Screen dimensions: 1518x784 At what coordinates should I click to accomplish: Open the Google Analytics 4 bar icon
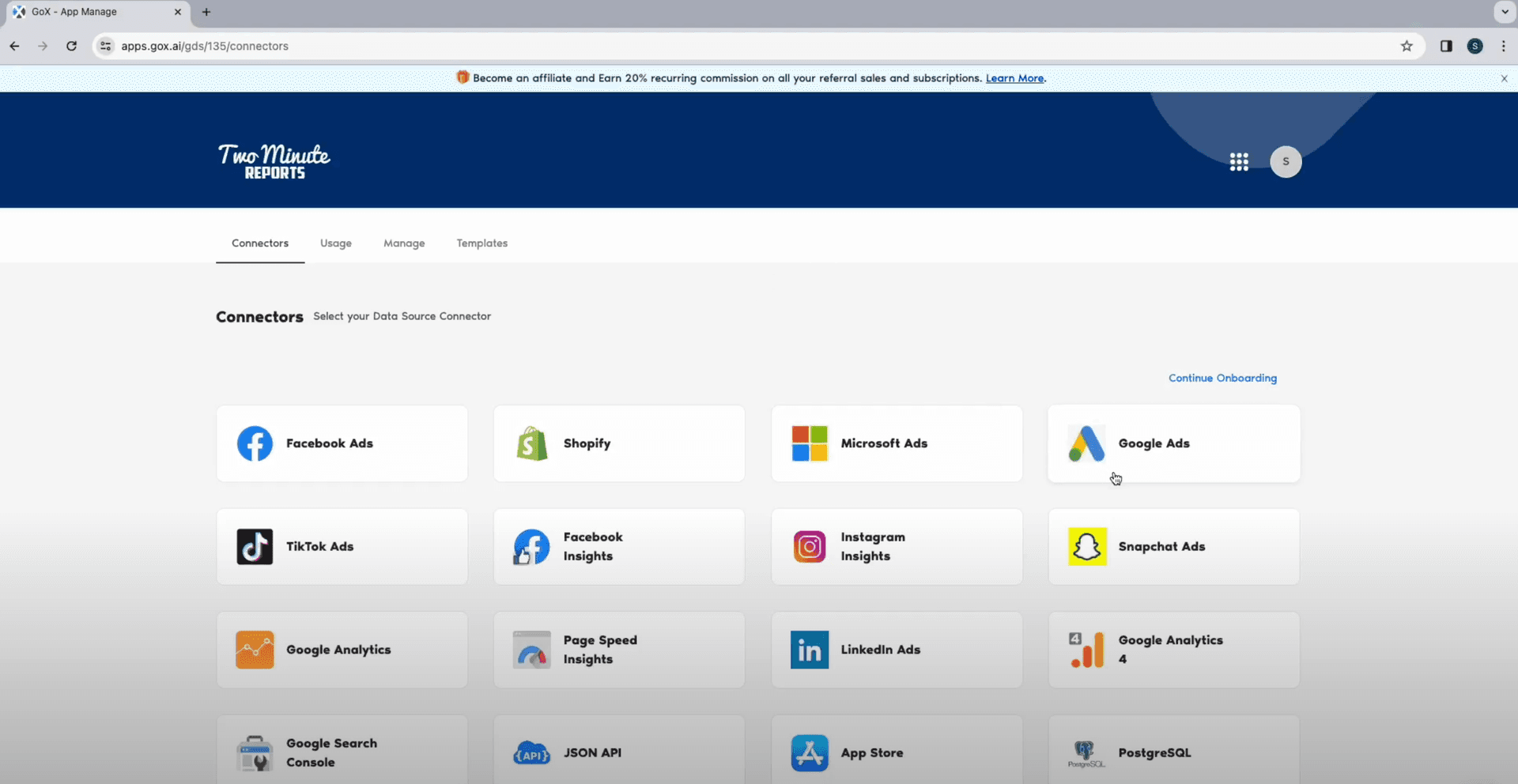[1086, 650]
